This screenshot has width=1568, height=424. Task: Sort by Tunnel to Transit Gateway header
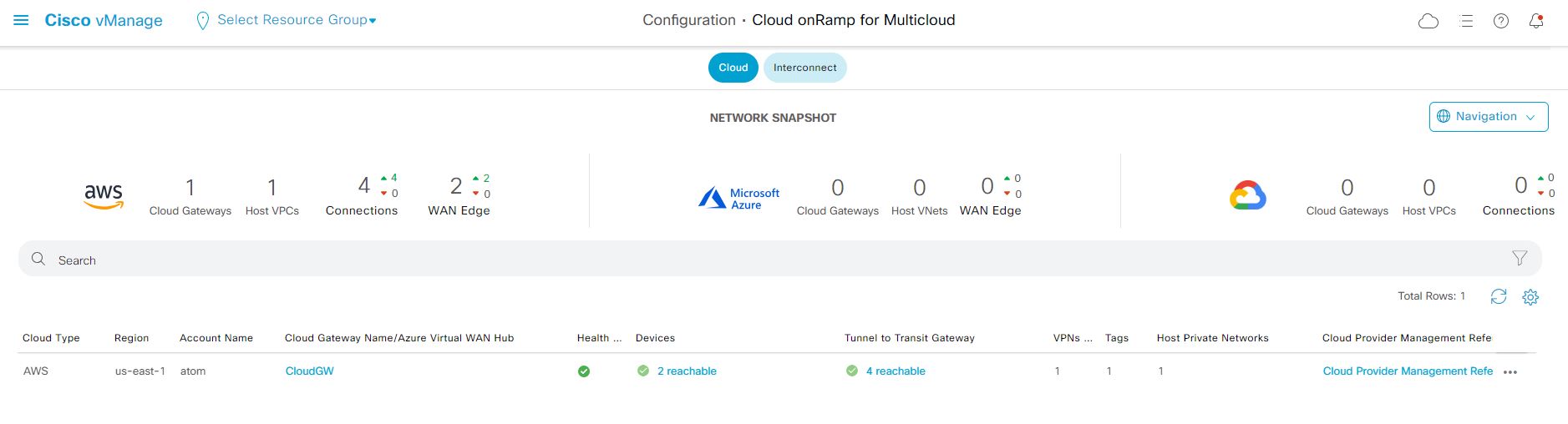[910, 338]
